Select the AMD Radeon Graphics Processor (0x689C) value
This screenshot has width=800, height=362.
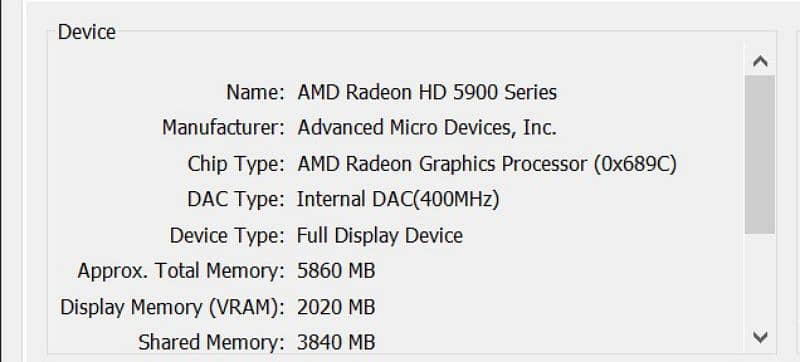tap(487, 164)
